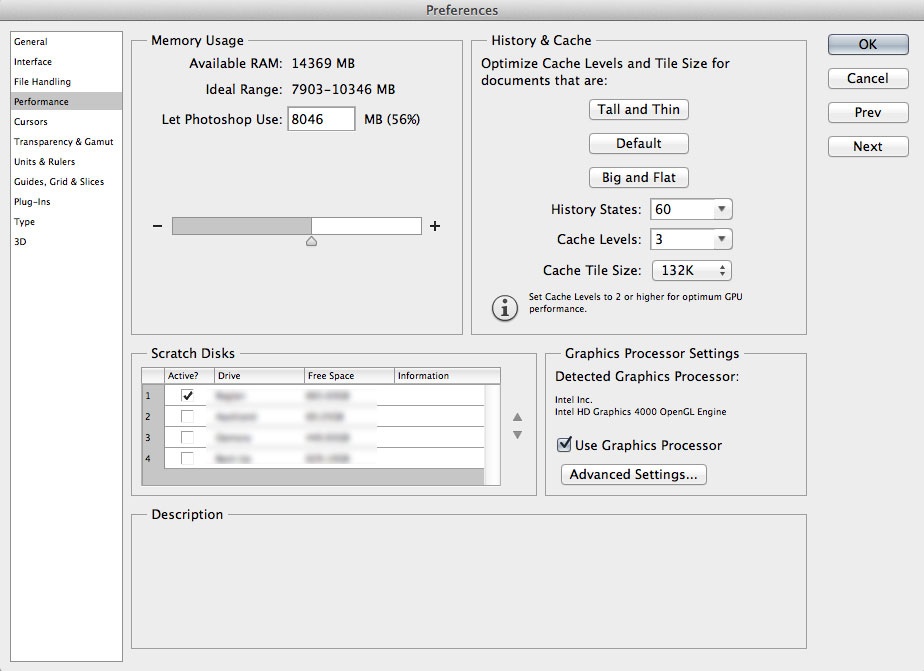924x671 pixels.
Task: Click the scratch disks list scrollbar
Action: (492, 435)
